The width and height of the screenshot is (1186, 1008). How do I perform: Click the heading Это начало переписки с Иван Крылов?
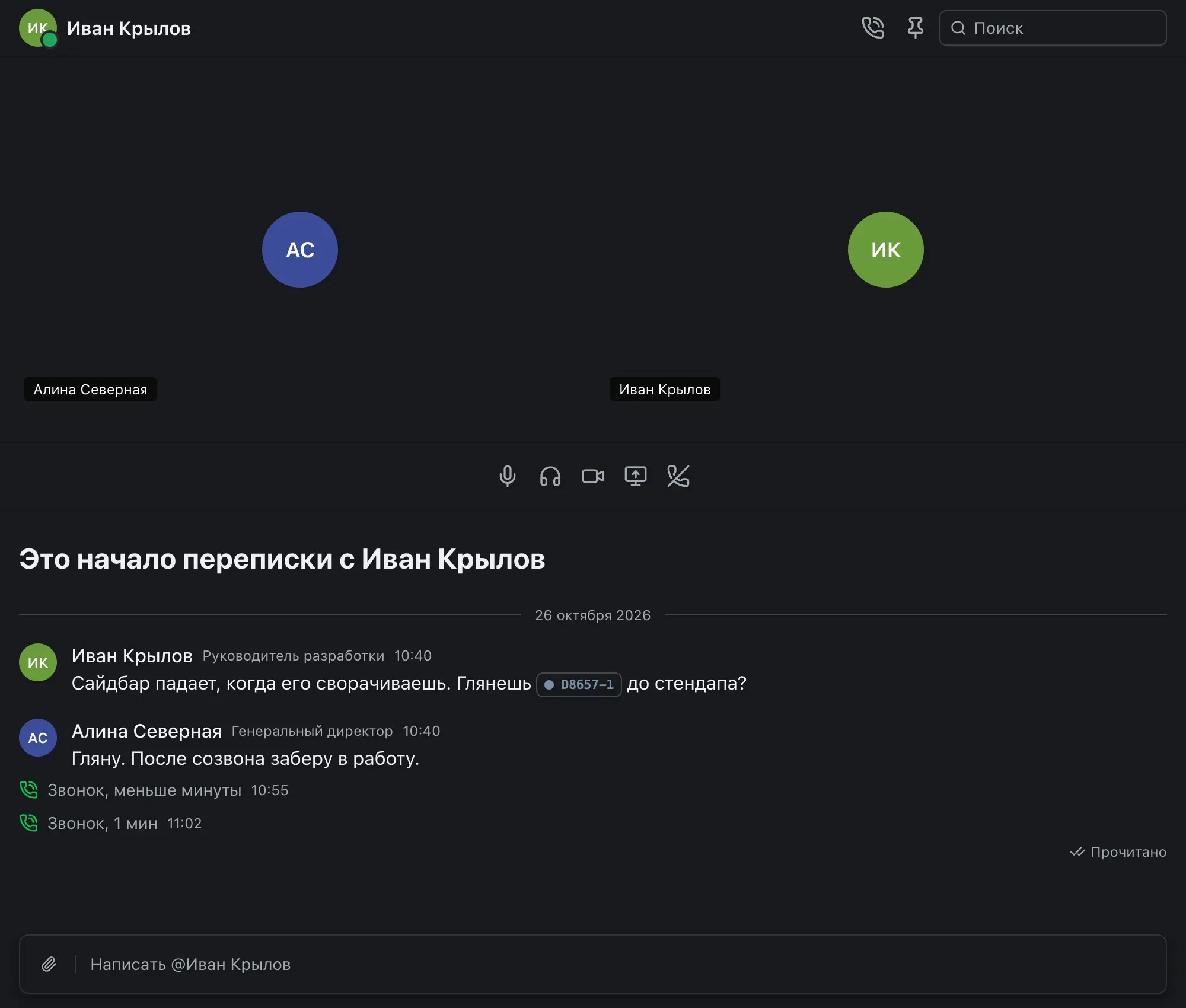282,559
